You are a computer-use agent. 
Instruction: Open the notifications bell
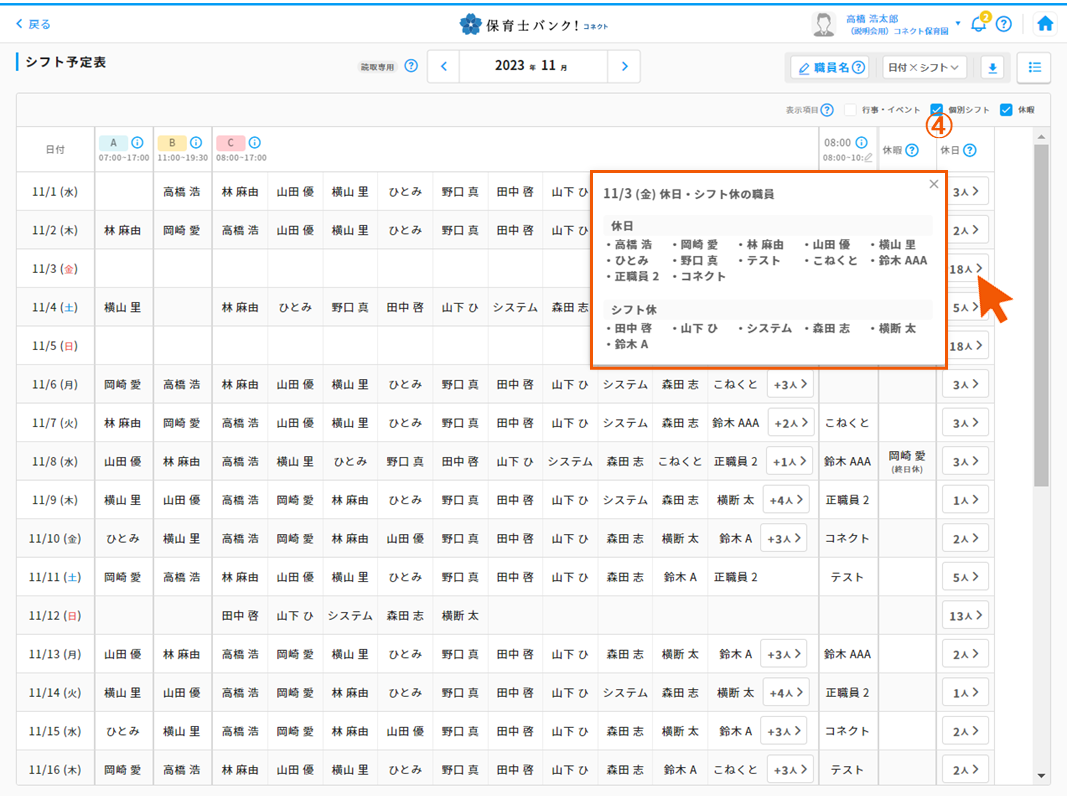pos(978,24)
